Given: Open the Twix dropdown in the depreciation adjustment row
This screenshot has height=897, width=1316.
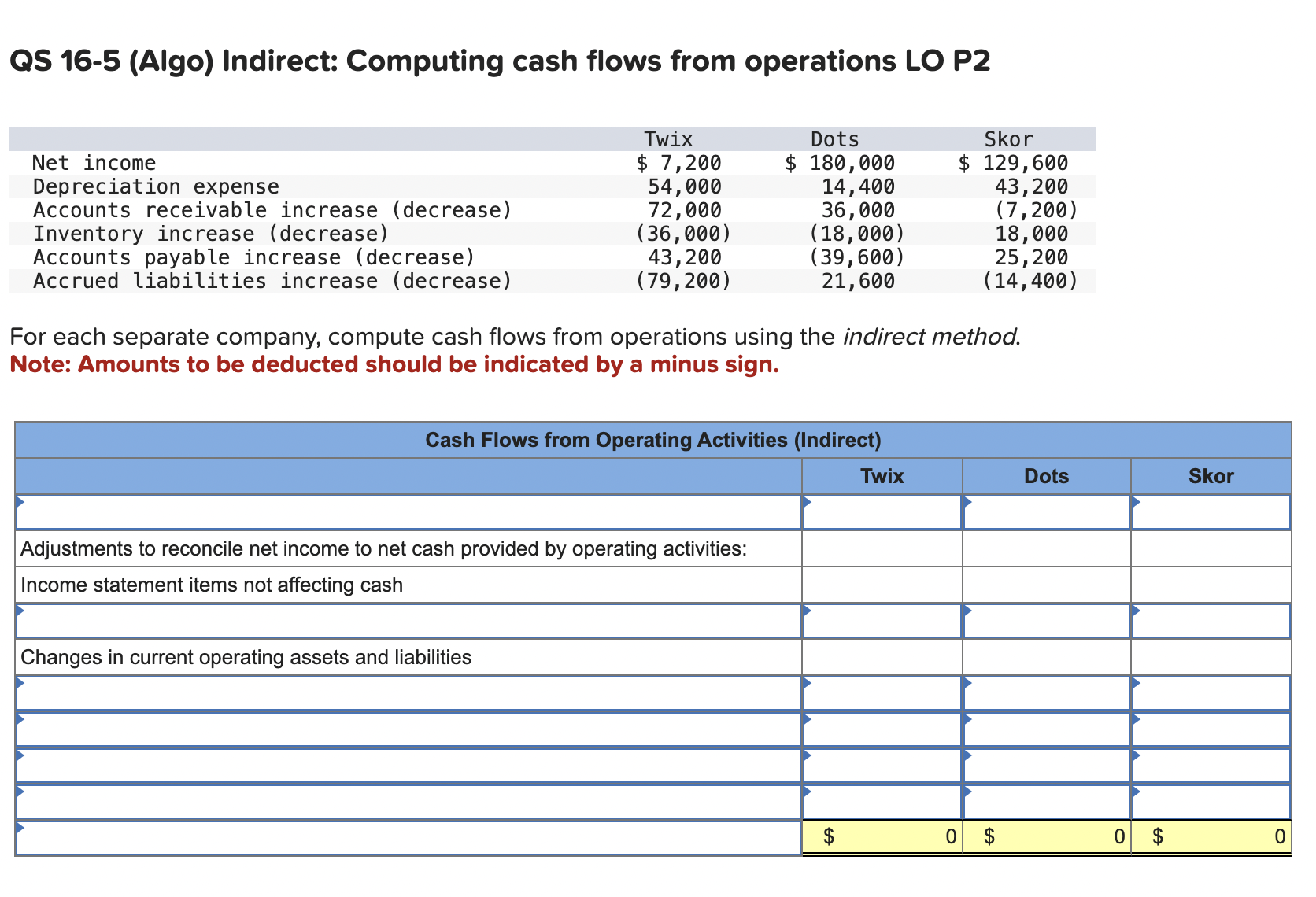Looking at the screenshot, I should tap(882, 620).
